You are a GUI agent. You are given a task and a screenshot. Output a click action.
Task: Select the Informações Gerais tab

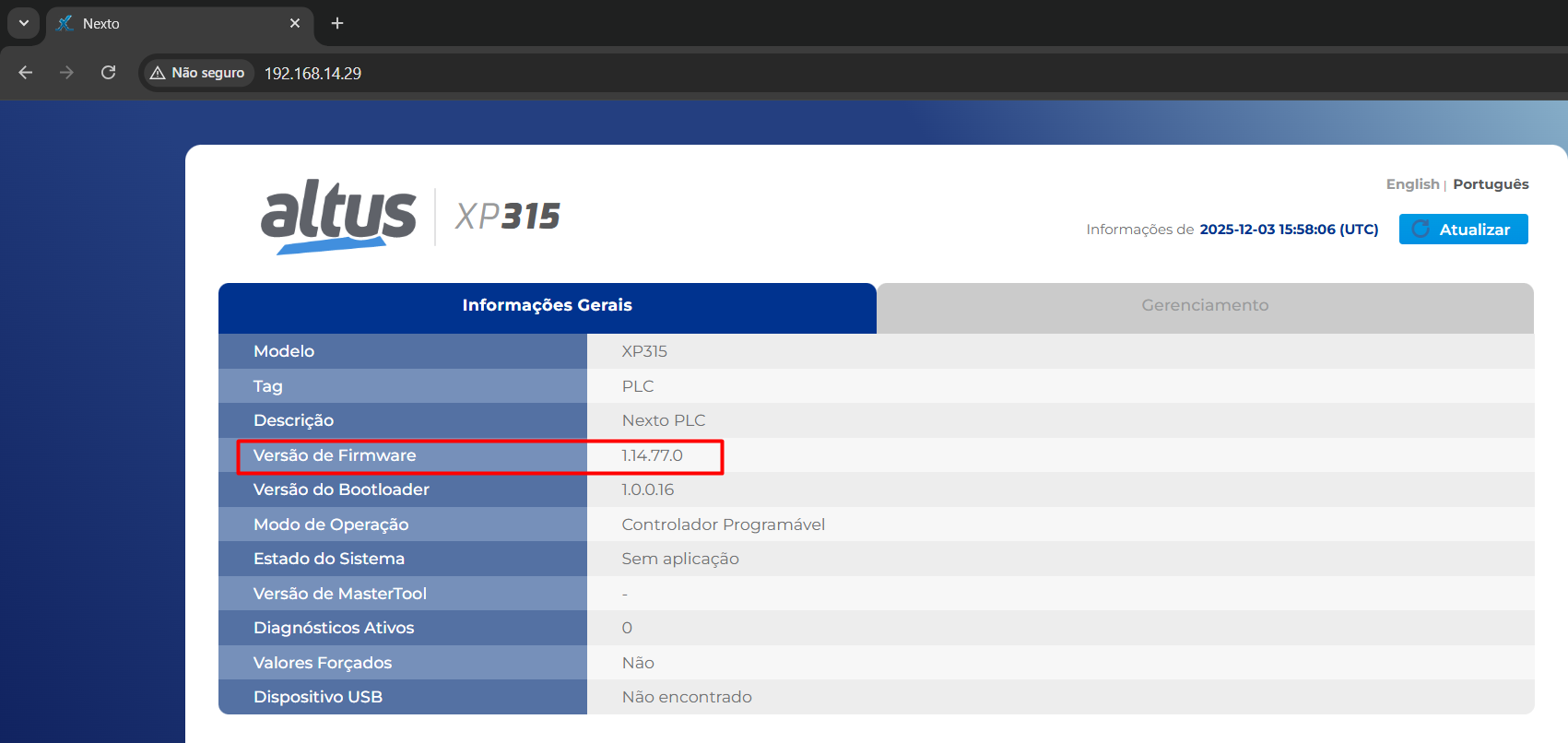[x=547, y=305]
